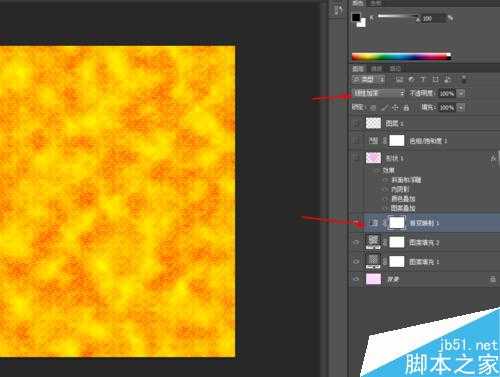Open the layer filter type dropdown
This screenshot has height=377, width=500.
[369, 79]
